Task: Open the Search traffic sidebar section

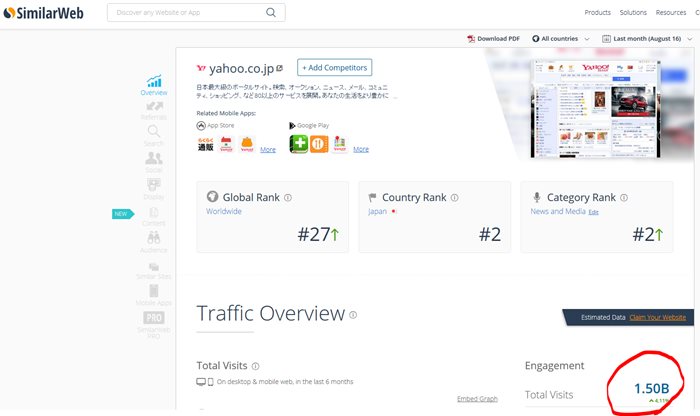Action: (x=154, y=136)
